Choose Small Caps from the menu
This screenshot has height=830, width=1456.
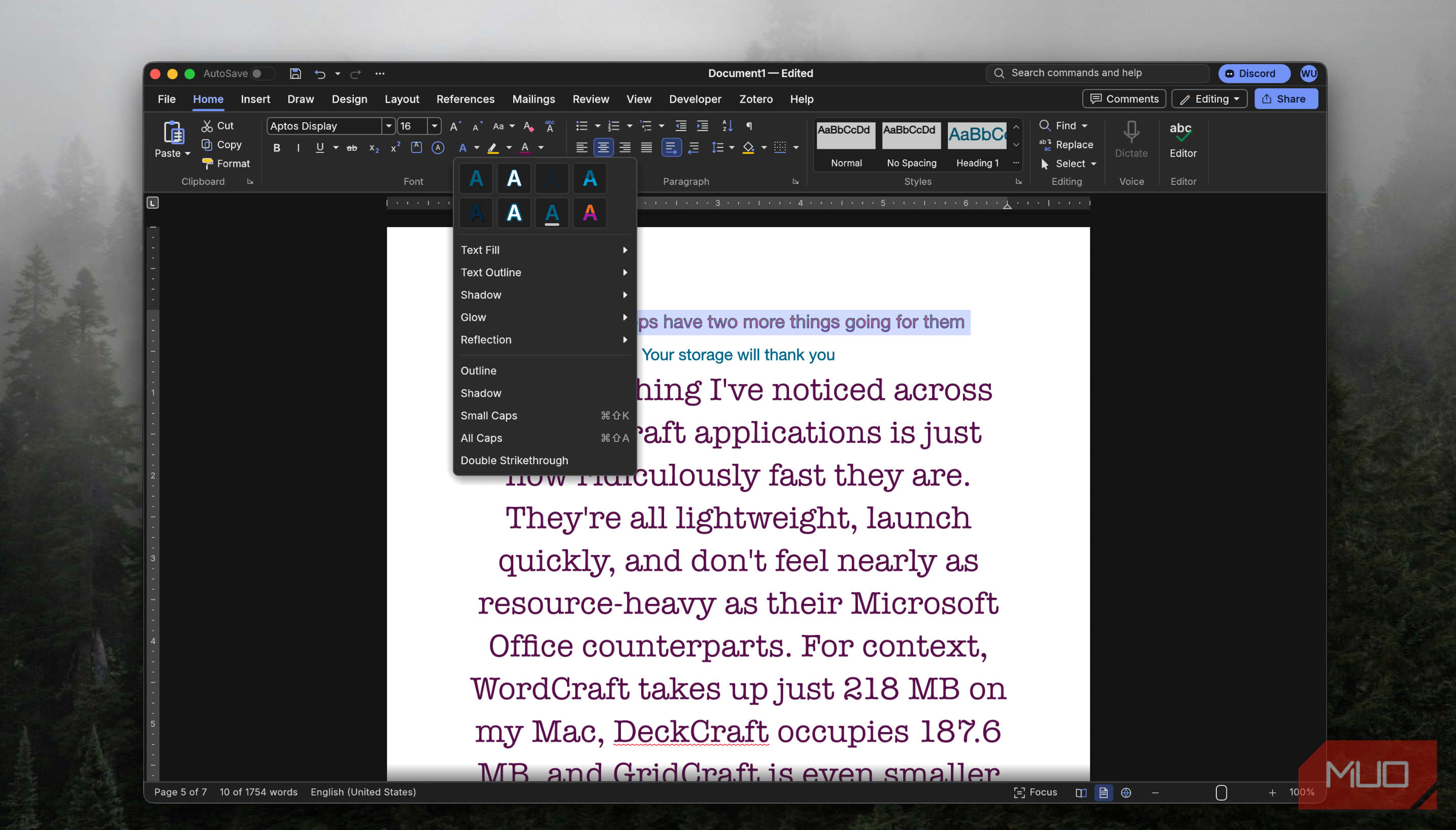click(544, 416)
